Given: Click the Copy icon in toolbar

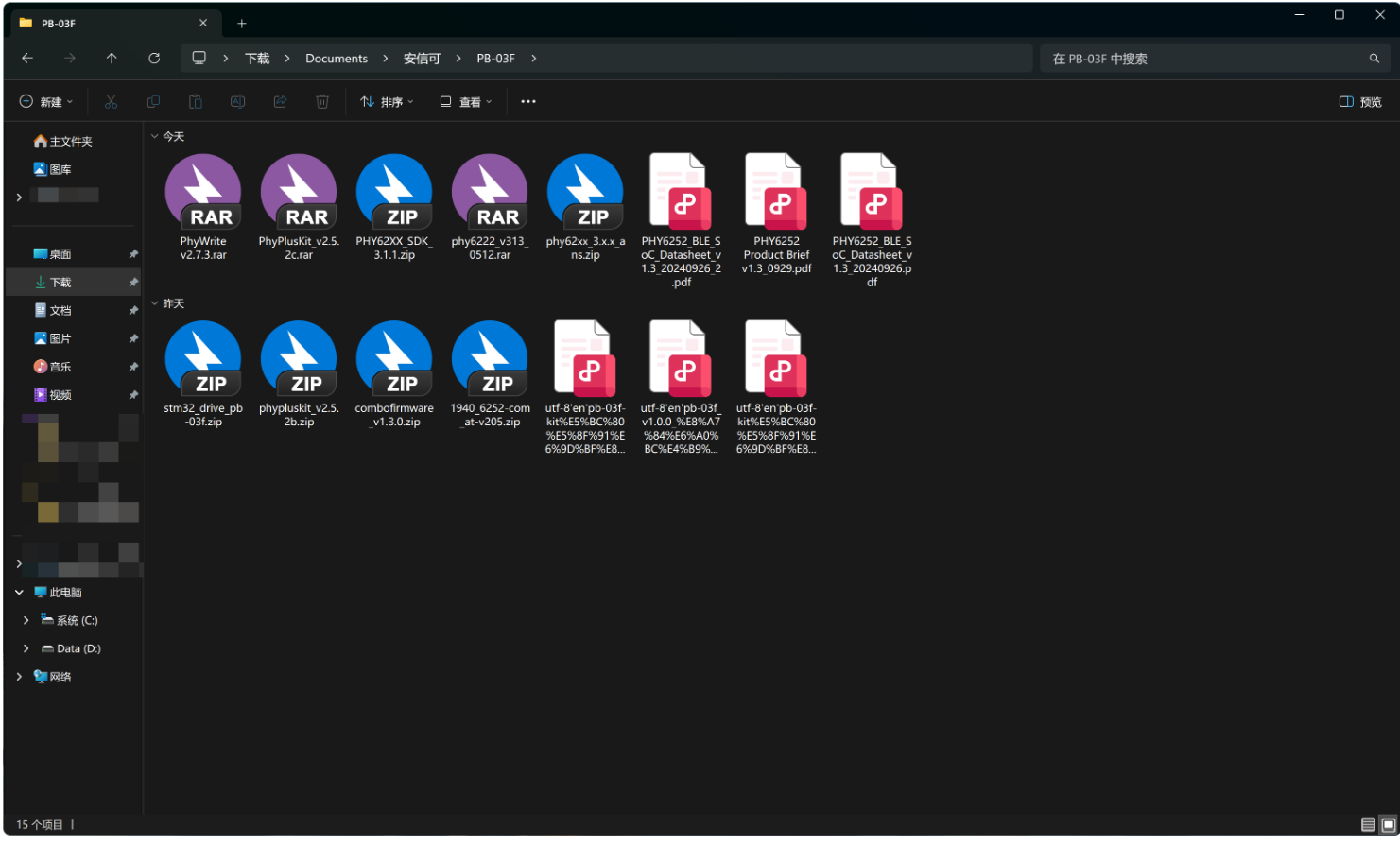Looking at the screenshot, I should pyautogui.click(x=153, y=101).
